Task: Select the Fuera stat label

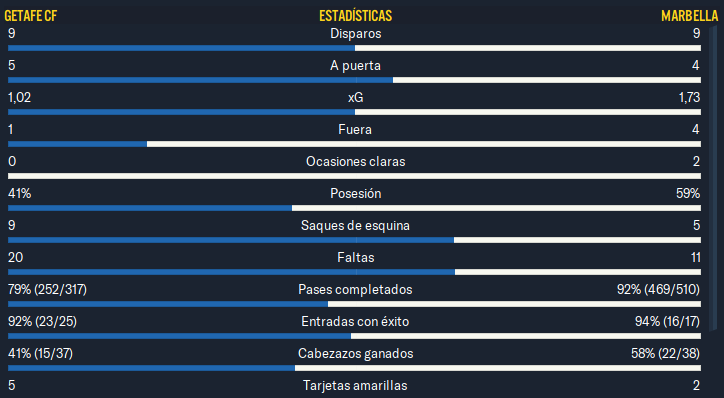Action: [x=355, y=129]
